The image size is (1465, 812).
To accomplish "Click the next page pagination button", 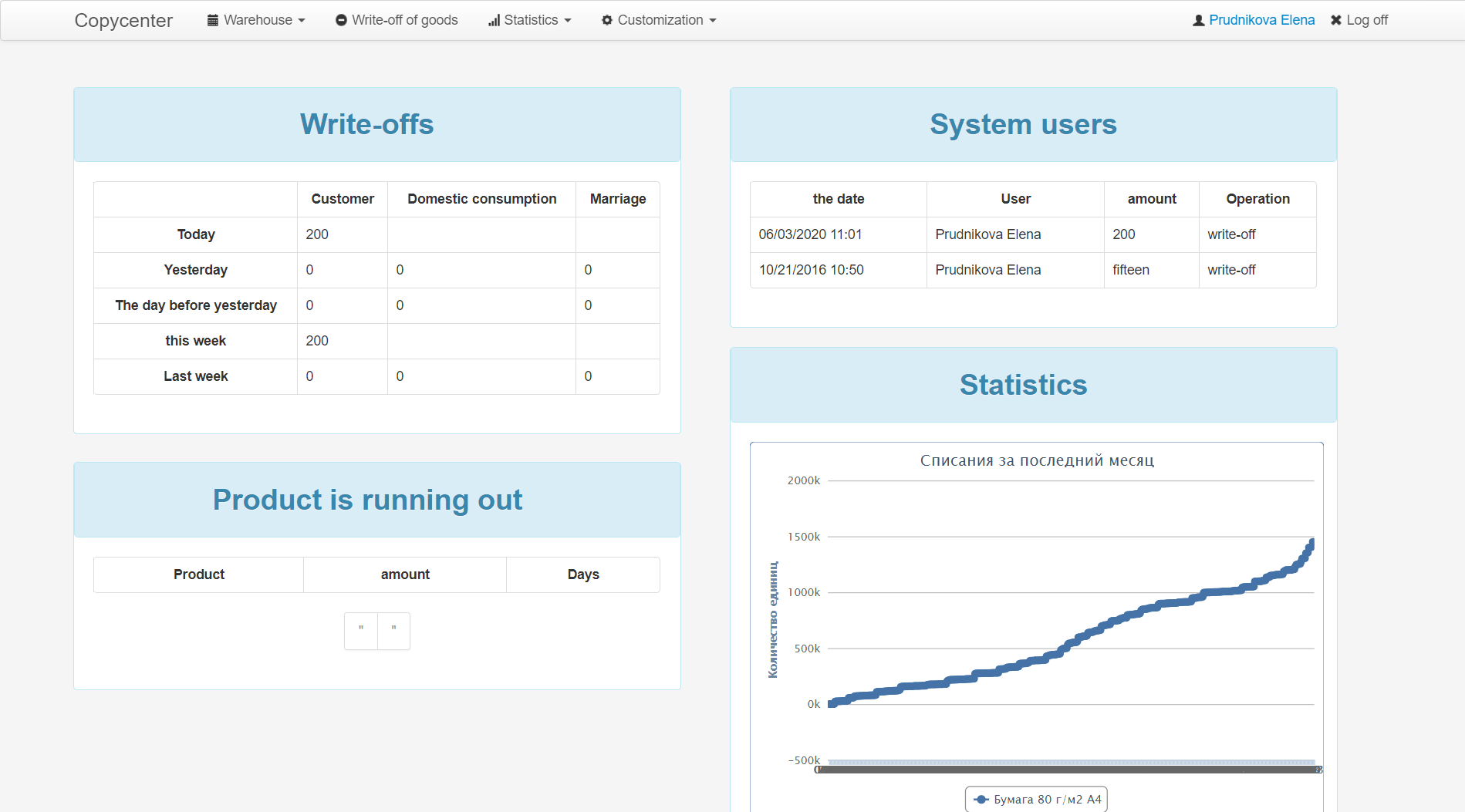I will (393, 631).
